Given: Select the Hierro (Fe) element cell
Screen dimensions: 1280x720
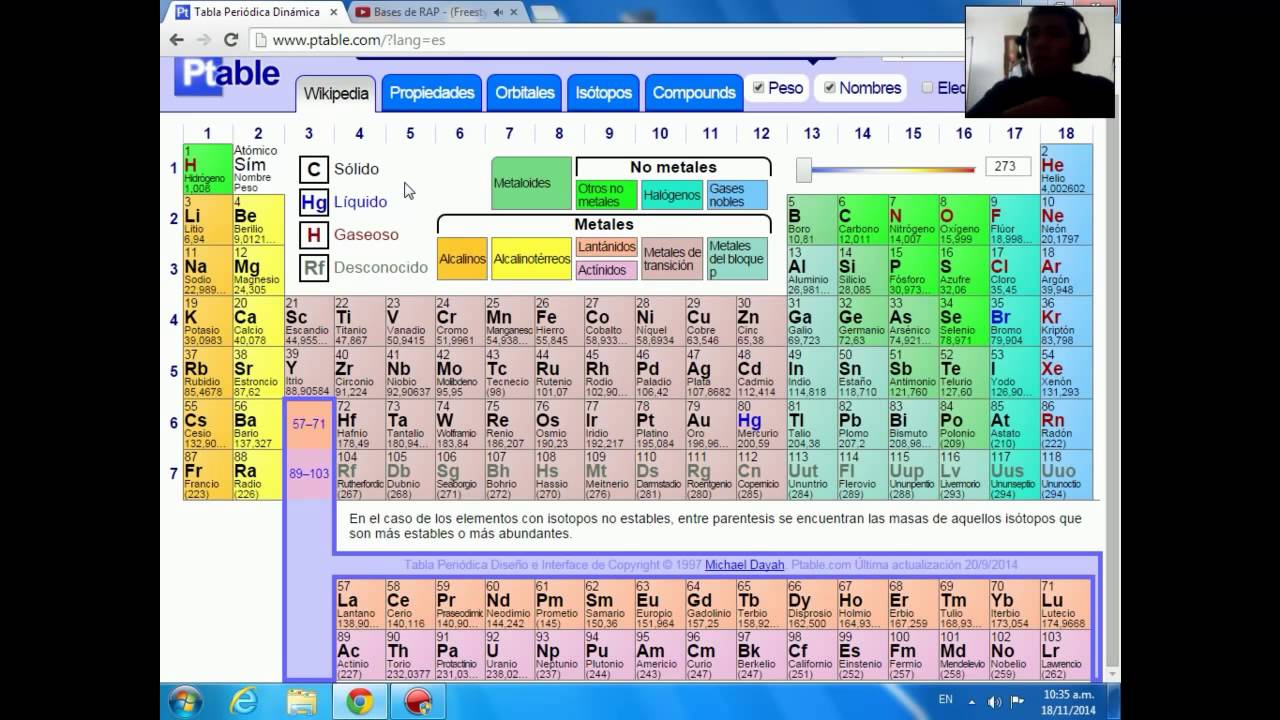Looking at the screenshot, I should pyautogui.click(x=559, y=321).
